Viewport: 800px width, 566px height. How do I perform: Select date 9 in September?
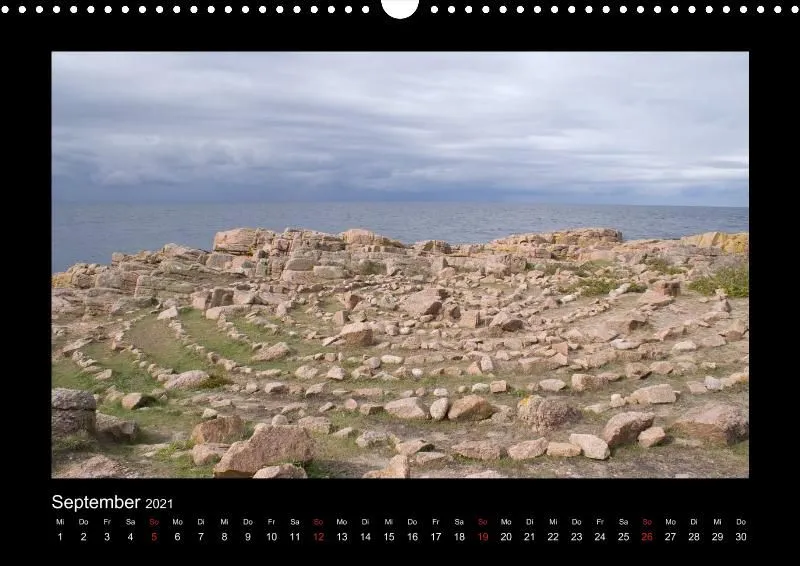click(248, 537)
